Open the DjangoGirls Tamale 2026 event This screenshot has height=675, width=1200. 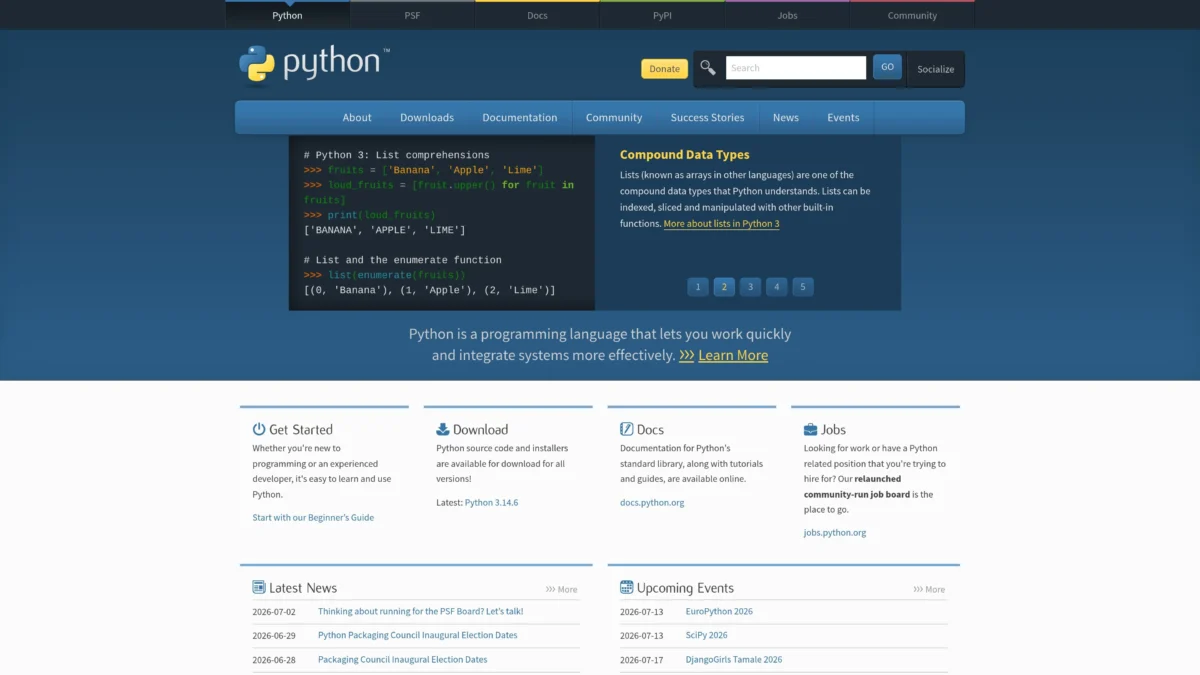(734, 659)
